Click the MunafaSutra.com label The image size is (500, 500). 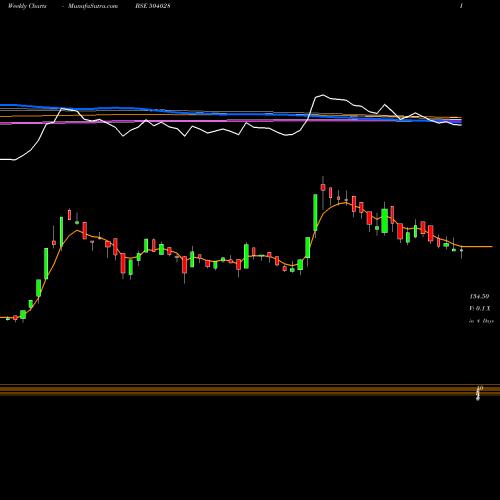(93, 6)
